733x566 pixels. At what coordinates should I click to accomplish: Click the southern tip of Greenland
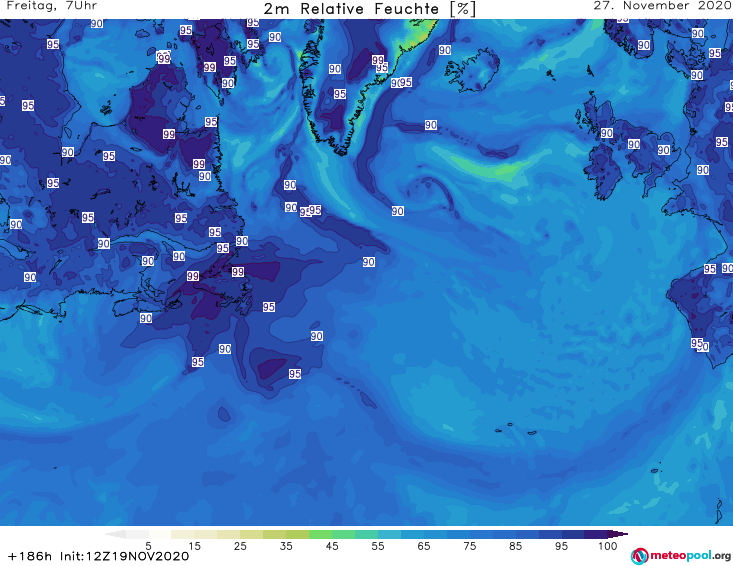pos(343,150)
